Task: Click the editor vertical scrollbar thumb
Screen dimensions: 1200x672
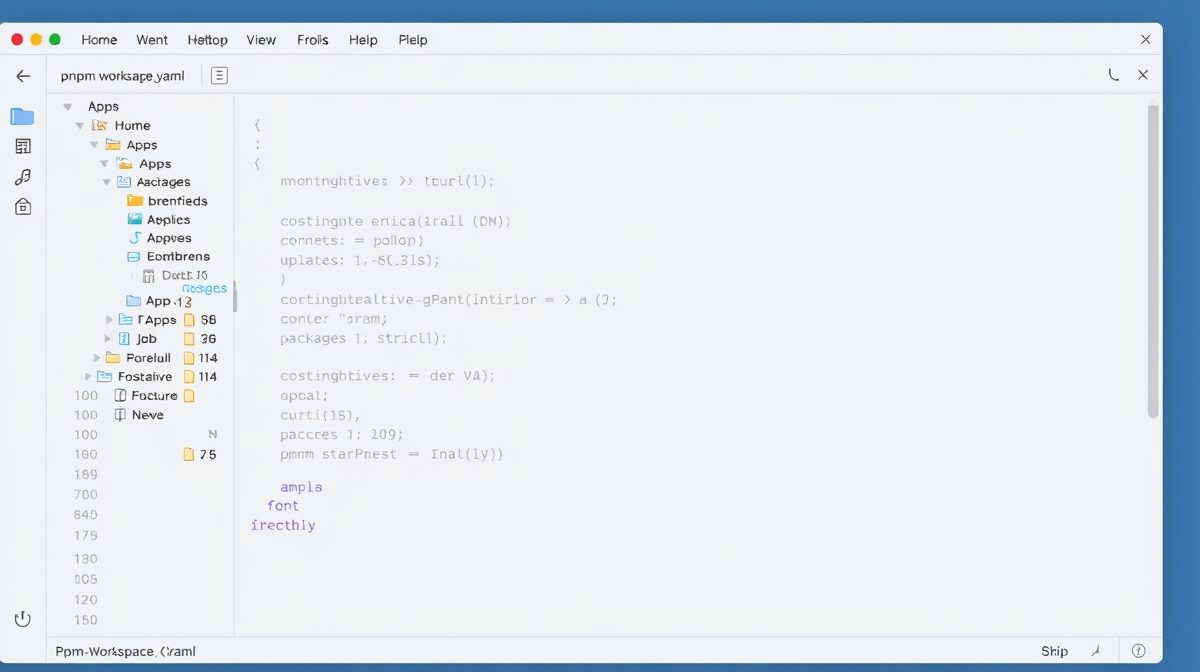Action: tap(1152, 260)
